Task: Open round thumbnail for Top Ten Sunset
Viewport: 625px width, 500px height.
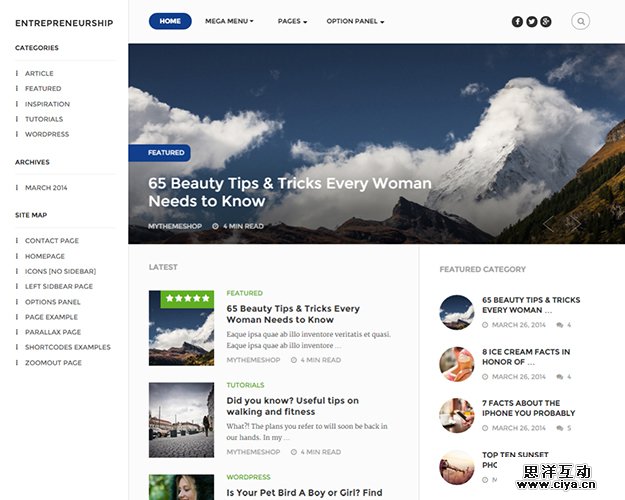Action: coord(457,467)
